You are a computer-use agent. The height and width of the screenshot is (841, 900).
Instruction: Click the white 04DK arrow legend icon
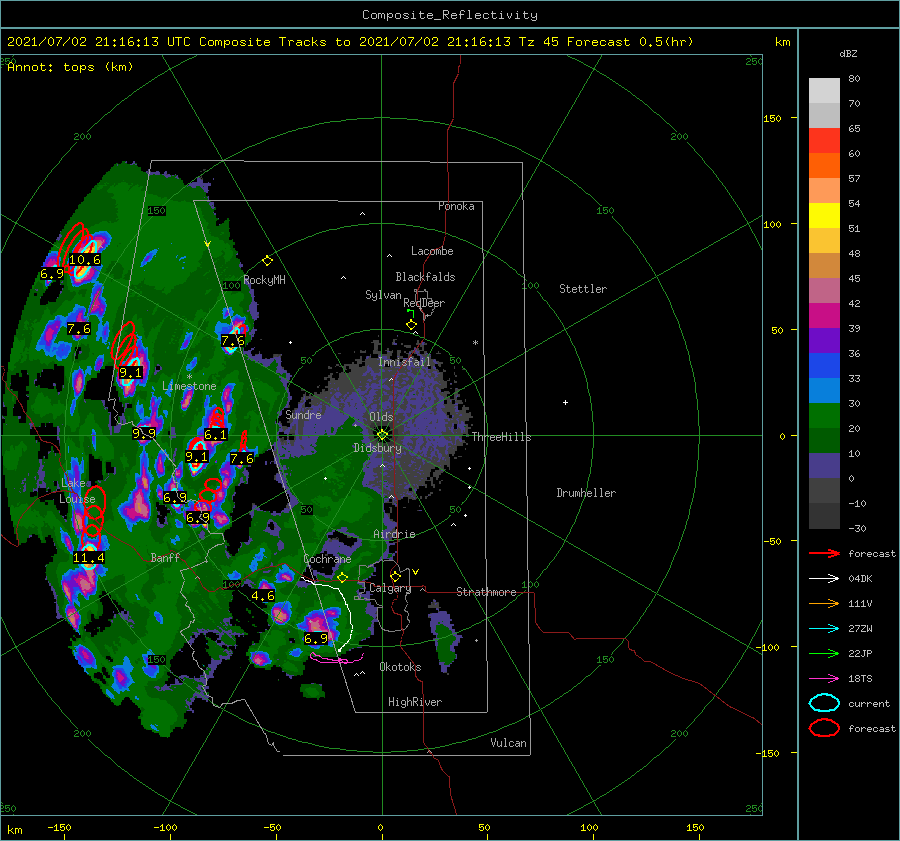(824, 579)
